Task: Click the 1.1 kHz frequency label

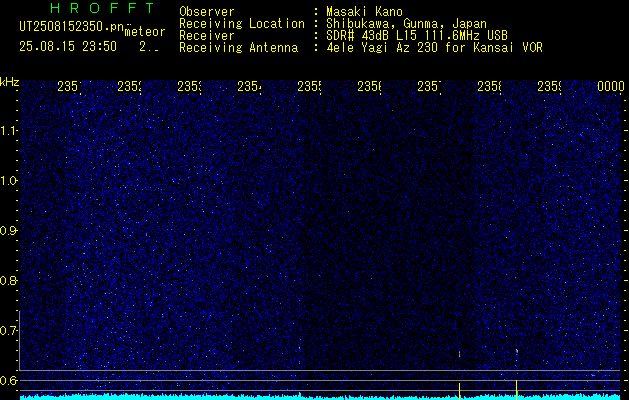Action: click(9, 131)
